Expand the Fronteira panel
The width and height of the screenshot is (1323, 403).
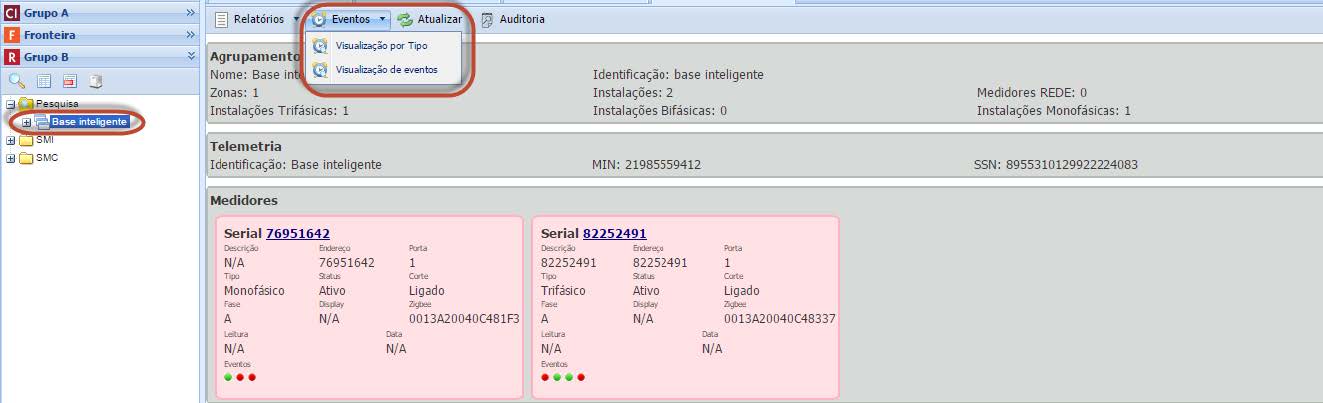tap(190, 35)
